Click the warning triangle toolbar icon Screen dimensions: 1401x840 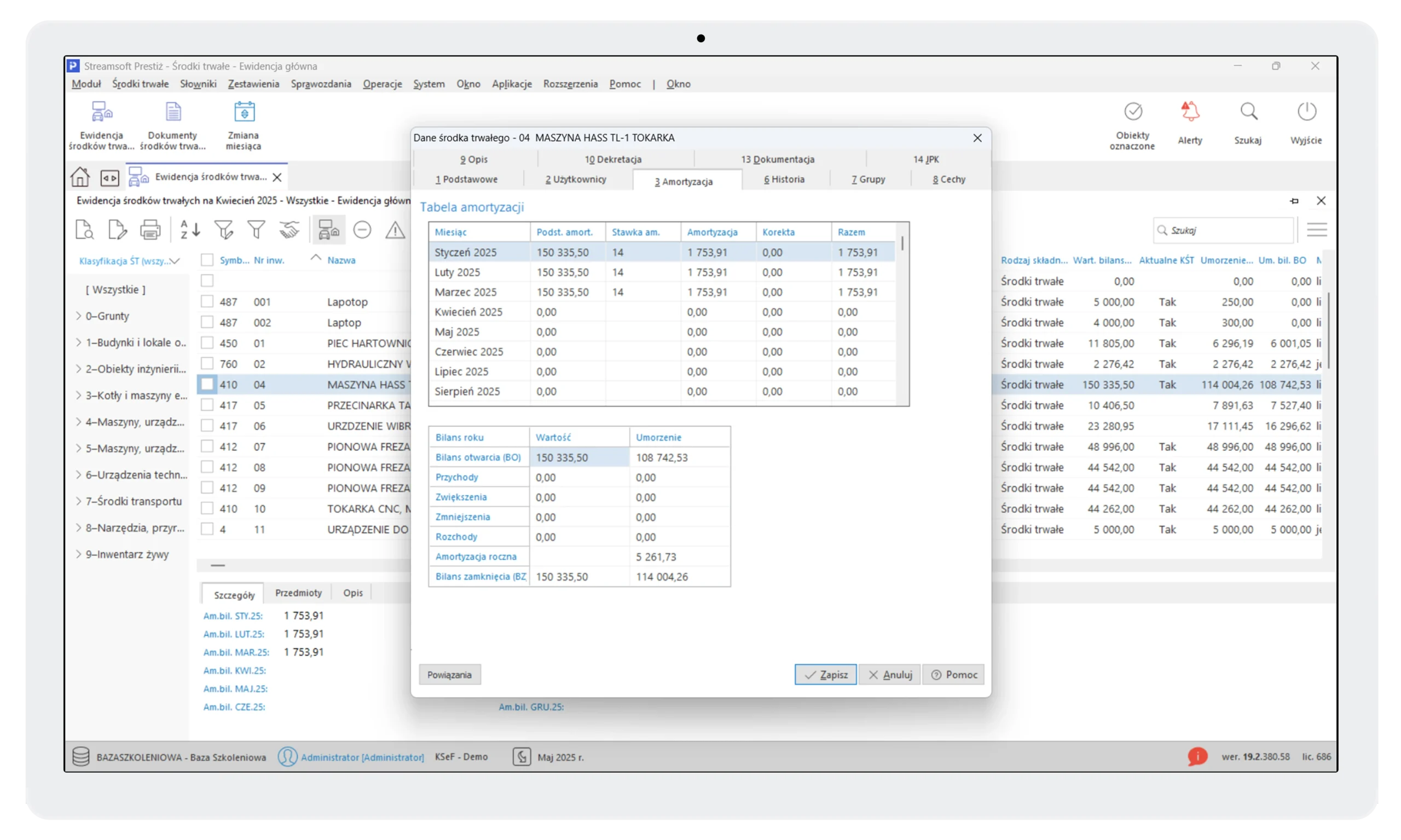tap(395, 230)
